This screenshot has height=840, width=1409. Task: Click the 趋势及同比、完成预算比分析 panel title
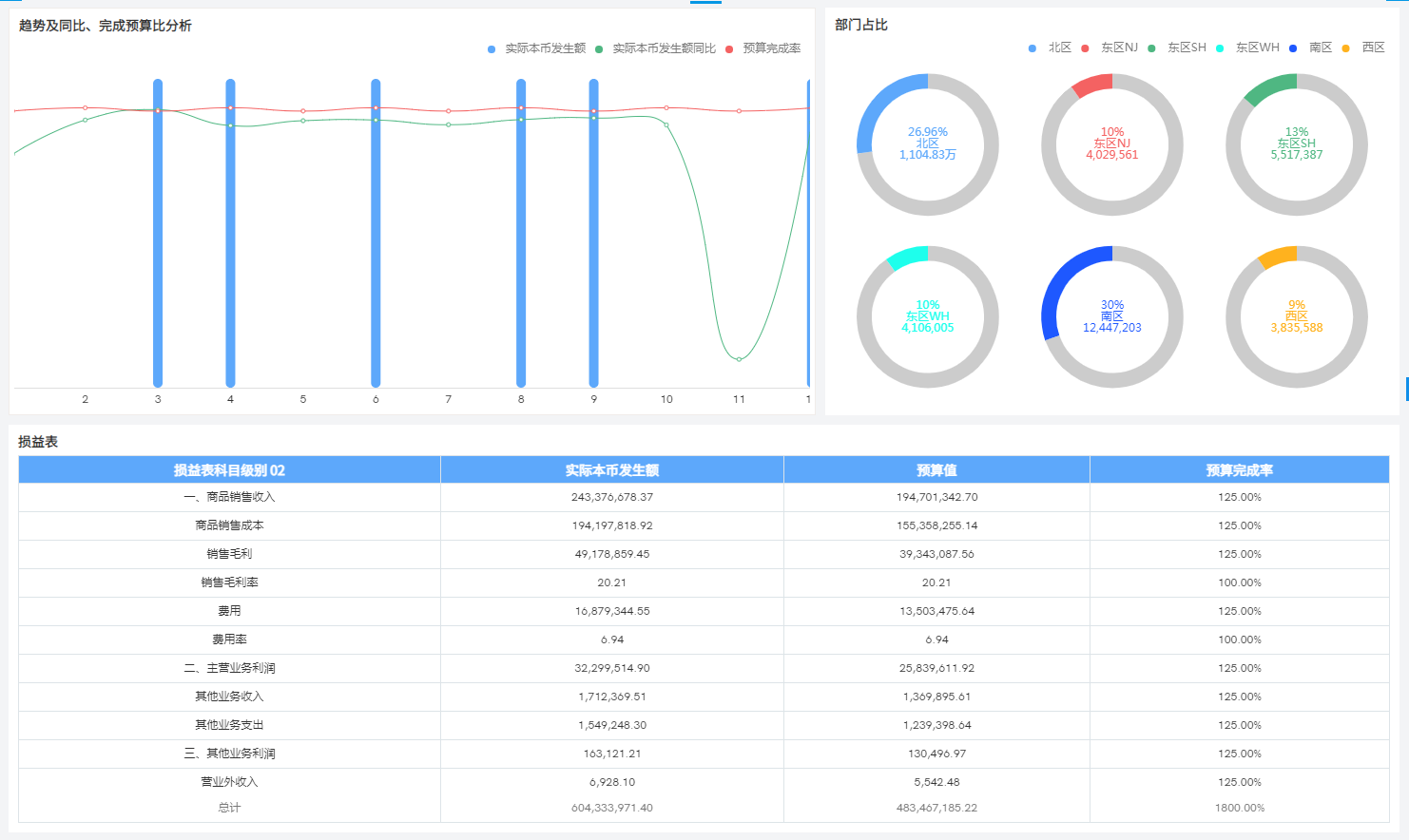click(106, 26)
